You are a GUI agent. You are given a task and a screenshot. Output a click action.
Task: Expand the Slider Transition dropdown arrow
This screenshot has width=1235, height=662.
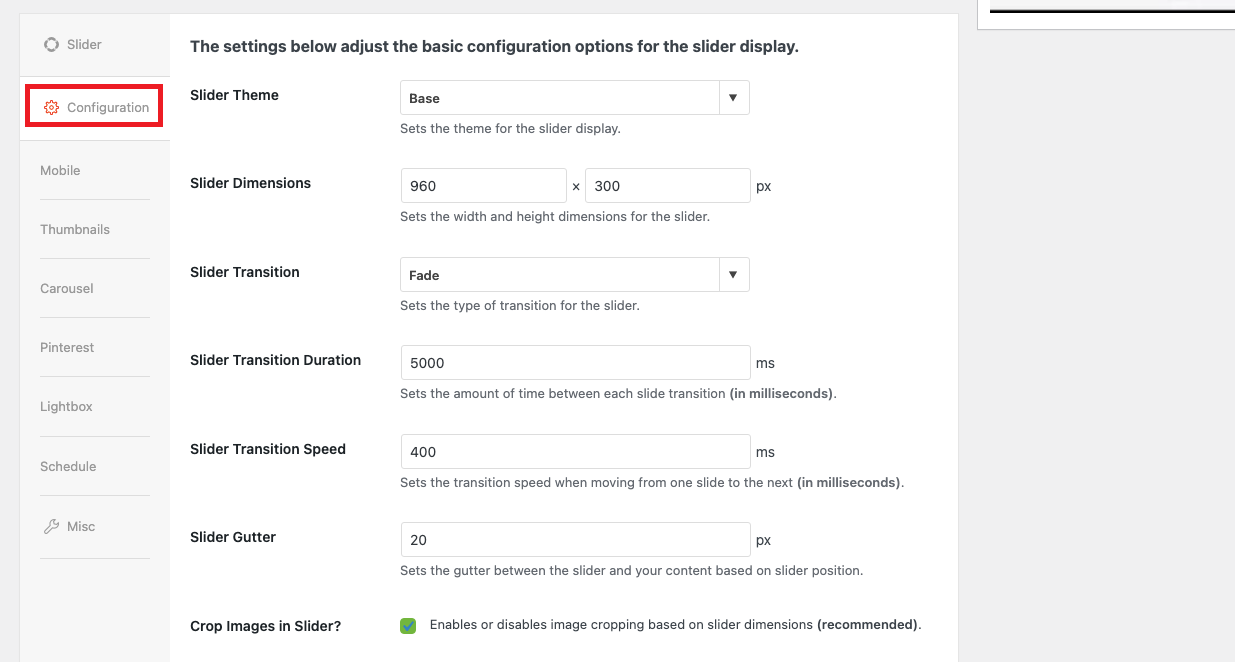[733, 275]
